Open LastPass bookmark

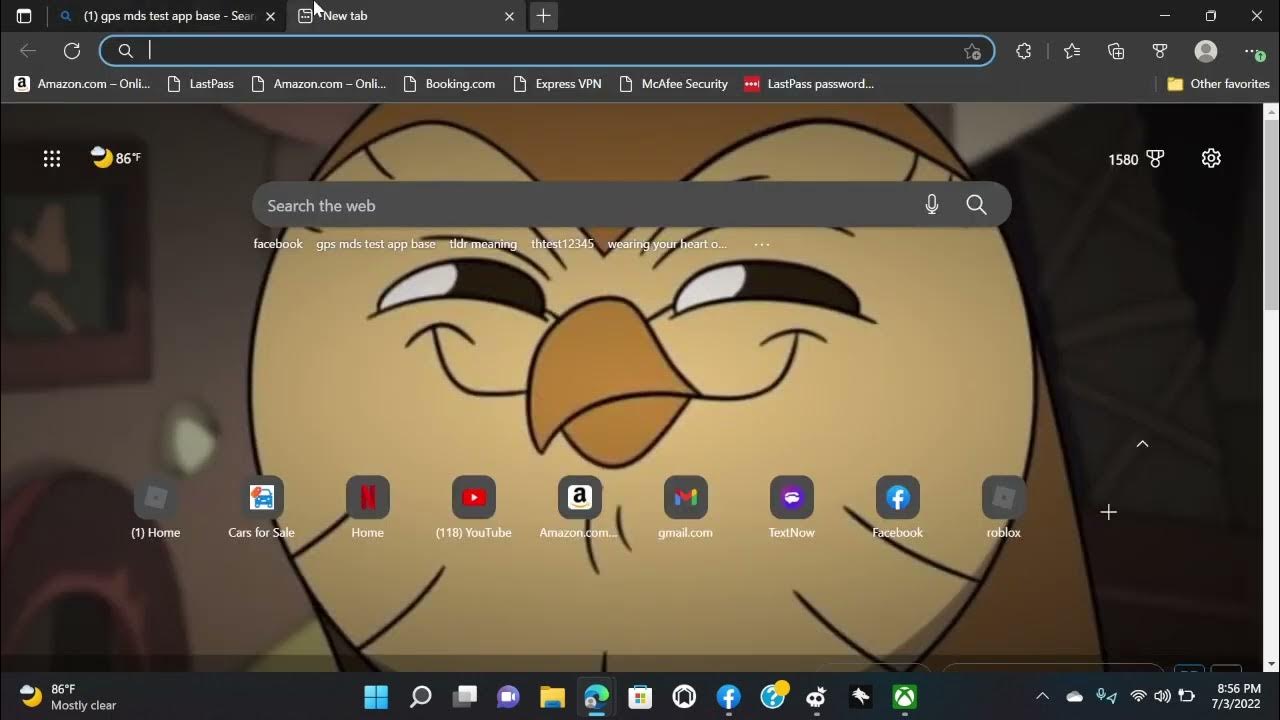click(201, 84)
